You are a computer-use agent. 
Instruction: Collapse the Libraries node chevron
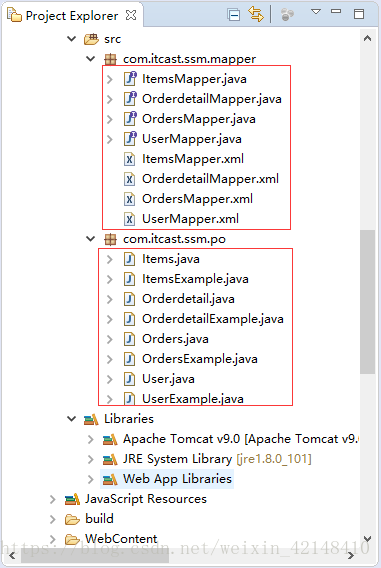tap(72, 419)
